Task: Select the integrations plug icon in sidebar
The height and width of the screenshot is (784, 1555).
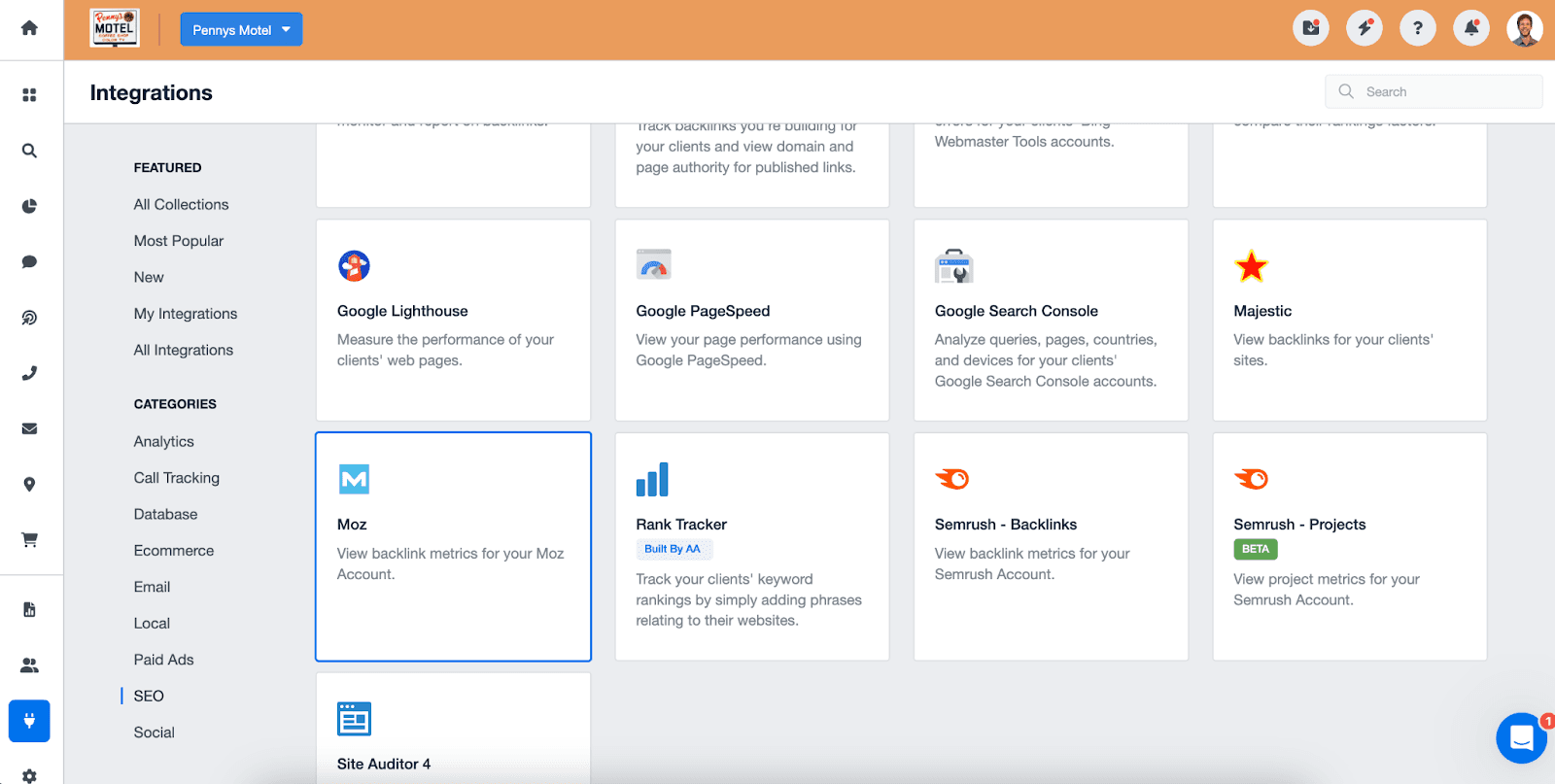Action: 29,721
